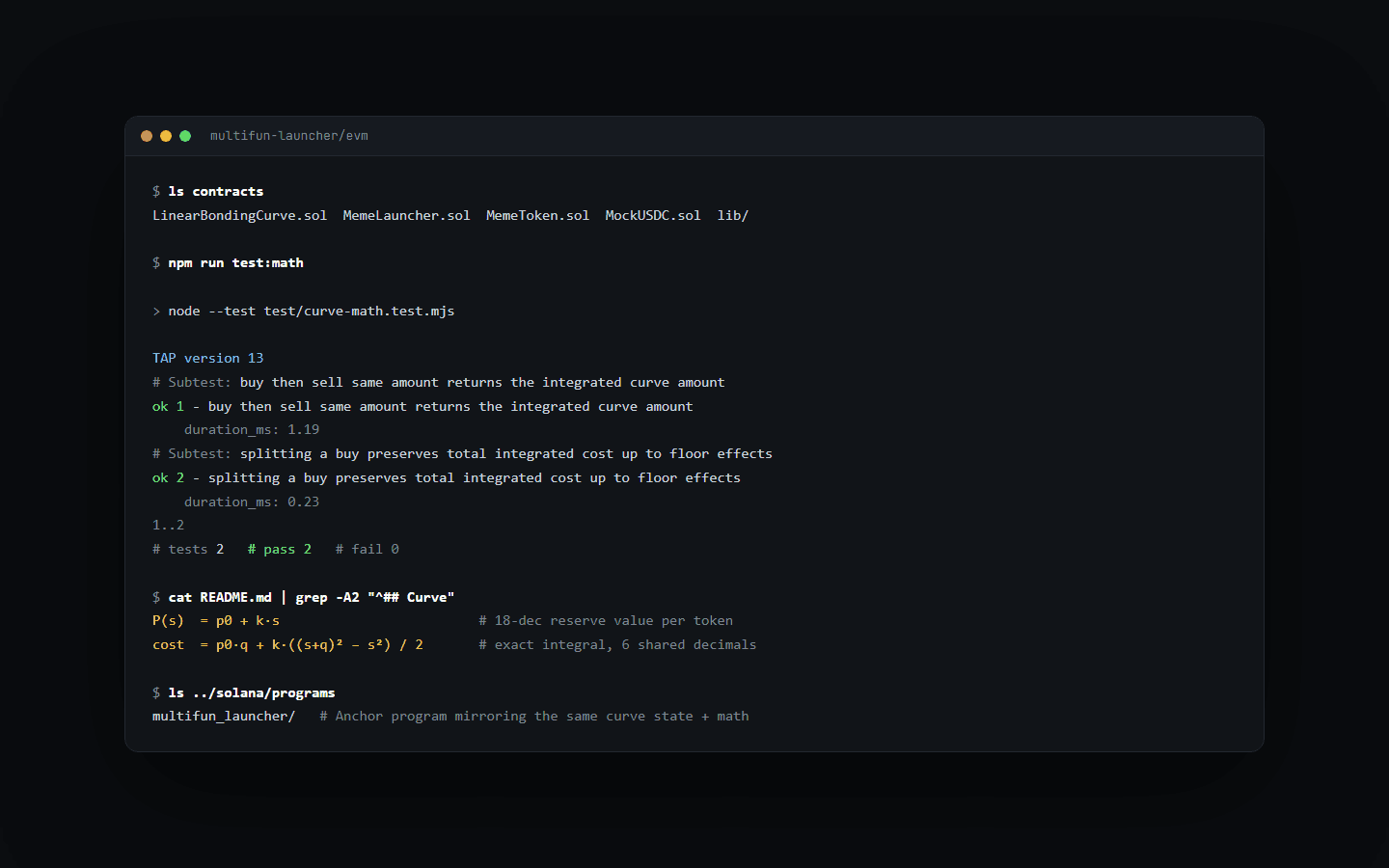
Task: Click '# exact integral, 6 shared decimals' comment
Action: pos(617,644)
